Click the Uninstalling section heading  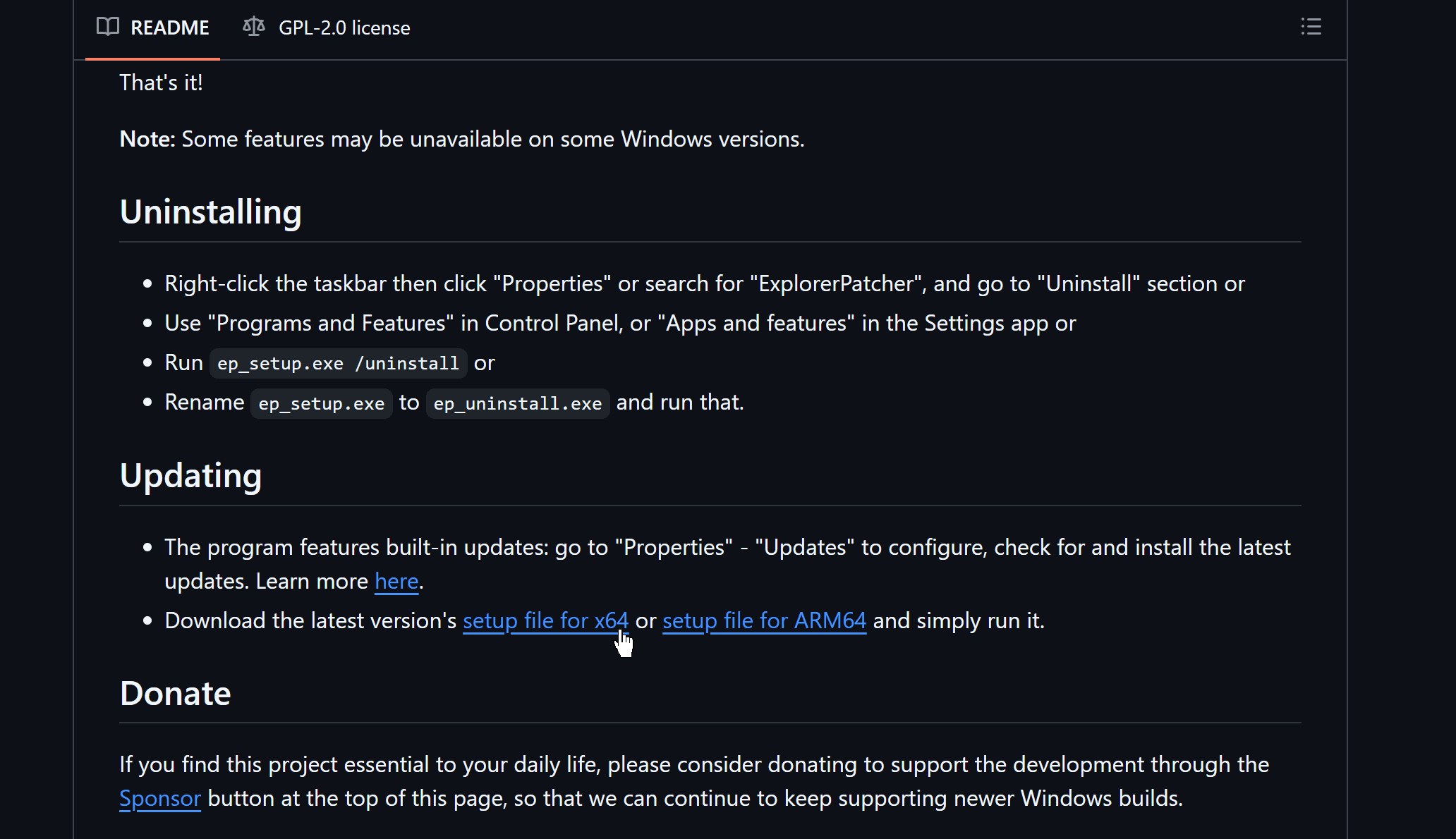[x=211, y=212]
